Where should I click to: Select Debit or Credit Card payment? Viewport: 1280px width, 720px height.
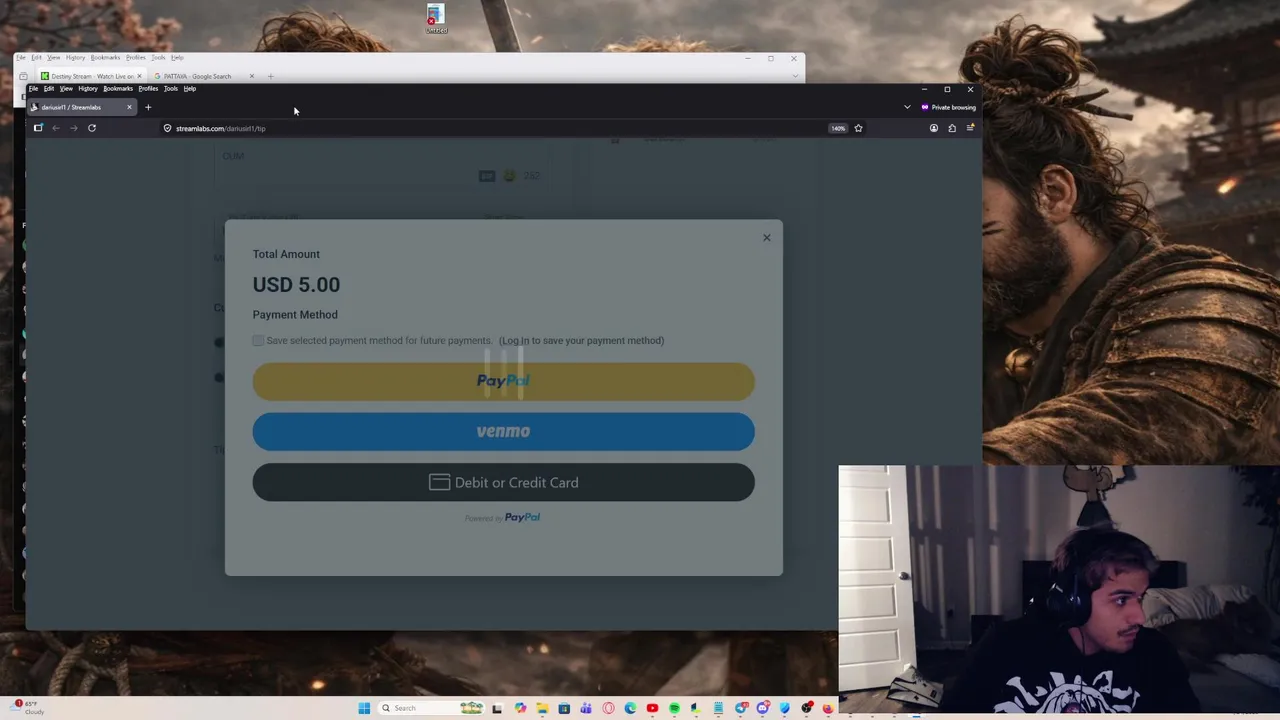pyautogui.click(x=503, y=483)
